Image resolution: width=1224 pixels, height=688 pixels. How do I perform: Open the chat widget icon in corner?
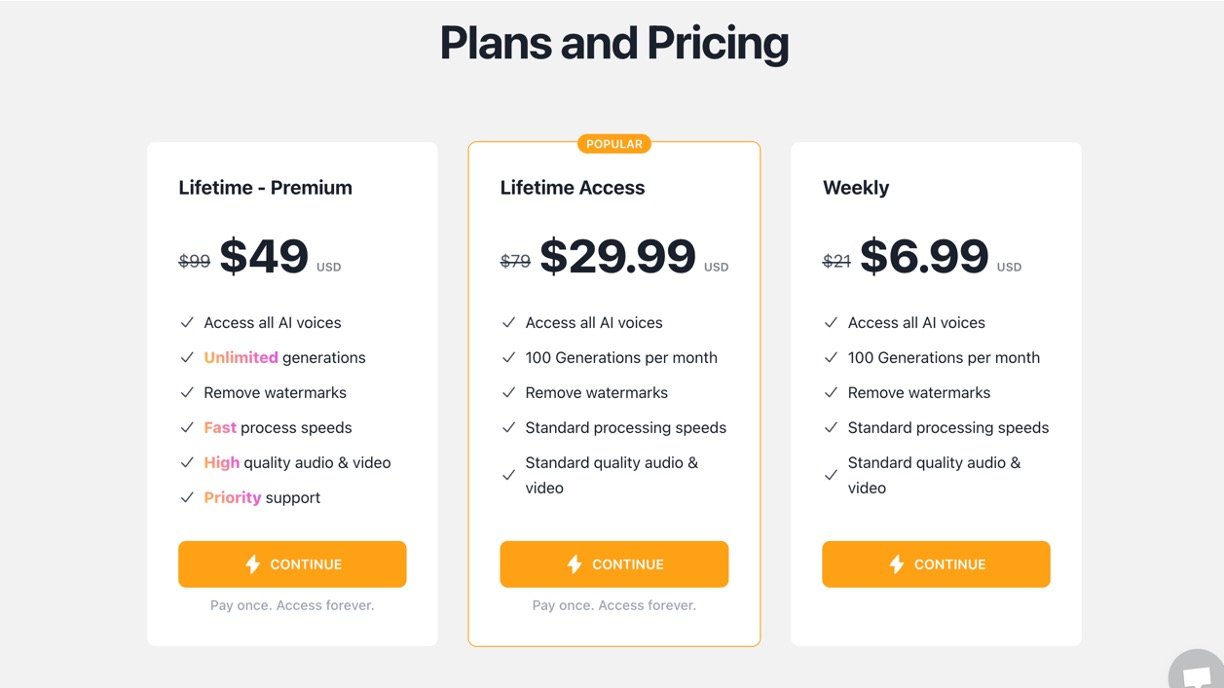(x=1196, y=672)
